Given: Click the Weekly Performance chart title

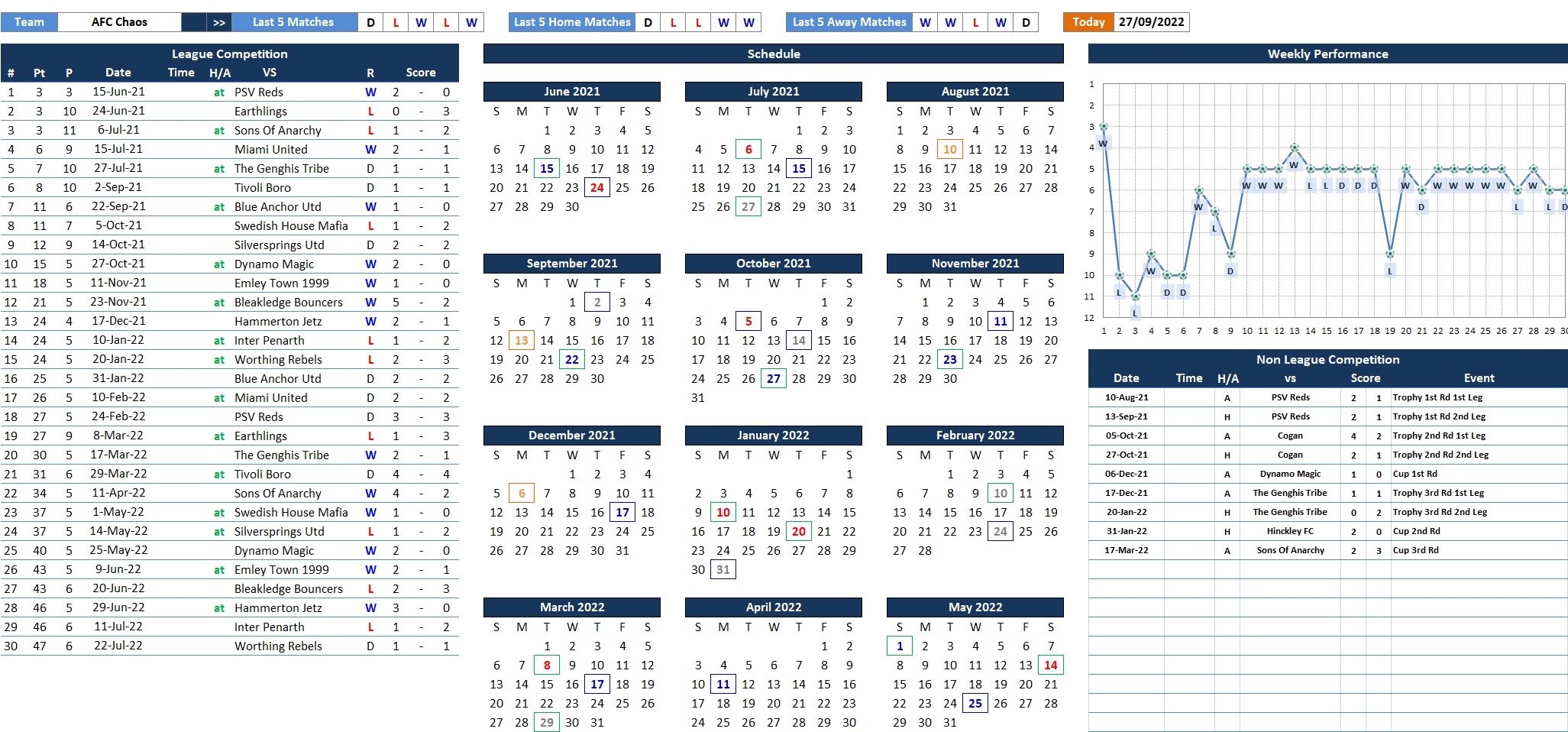Looking at the screenshot, I should click(1327, 54).
